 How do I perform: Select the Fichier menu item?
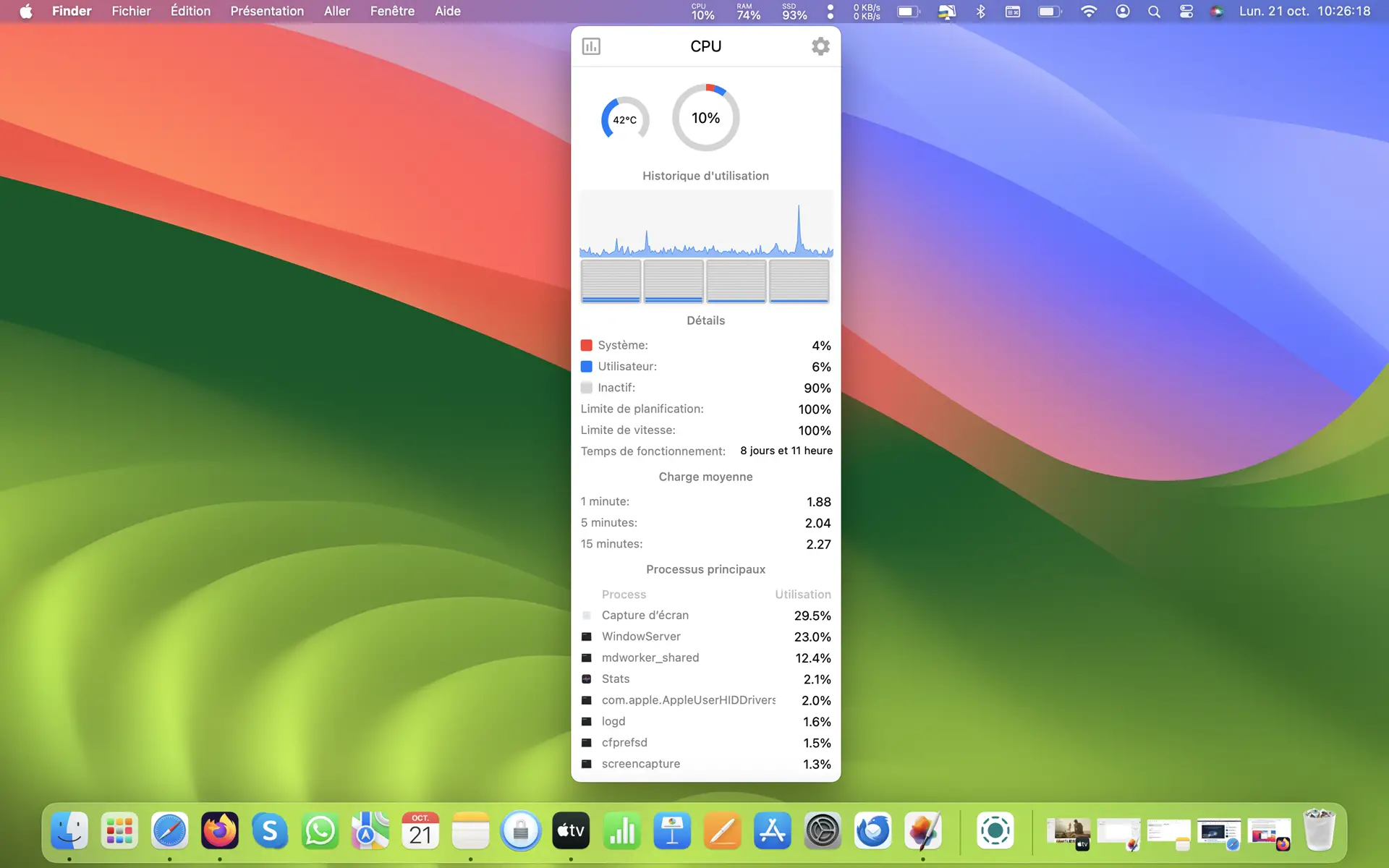tap(132, 11)
